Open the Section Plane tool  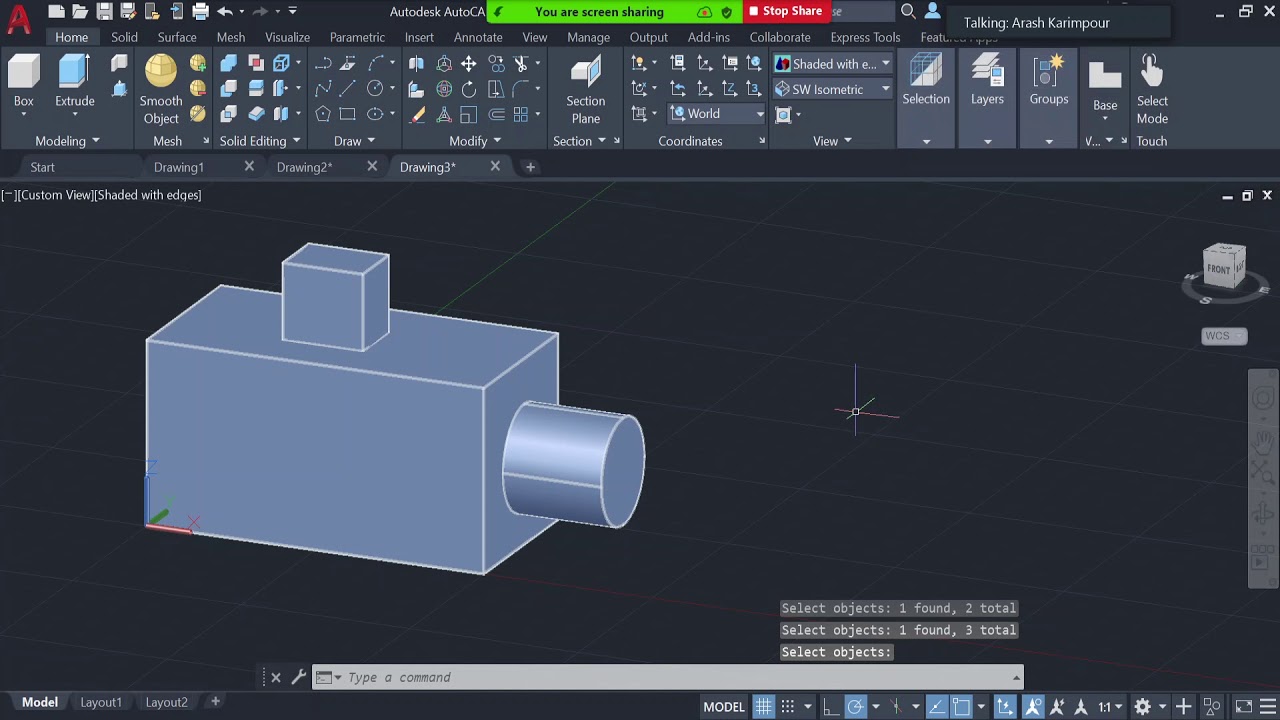[x=585, y=90]
